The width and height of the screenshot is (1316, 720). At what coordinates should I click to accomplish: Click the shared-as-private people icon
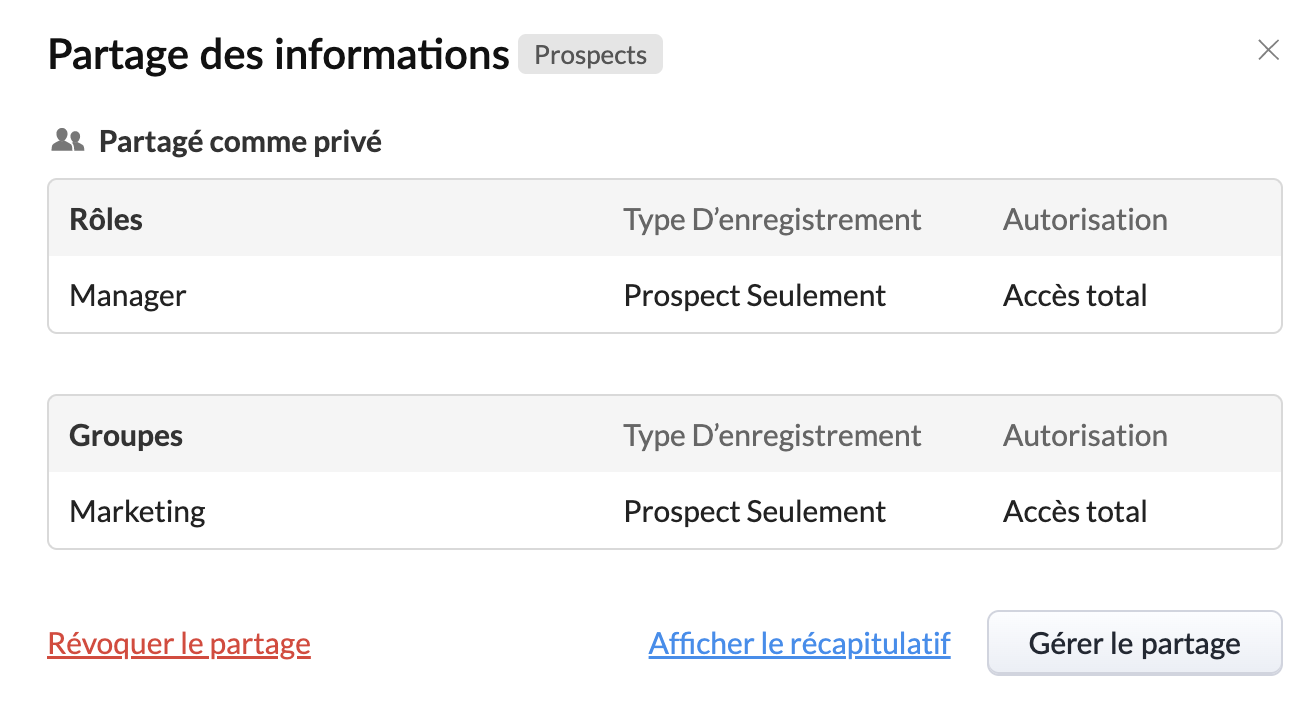pyautogui.click(x=66, y=140)
